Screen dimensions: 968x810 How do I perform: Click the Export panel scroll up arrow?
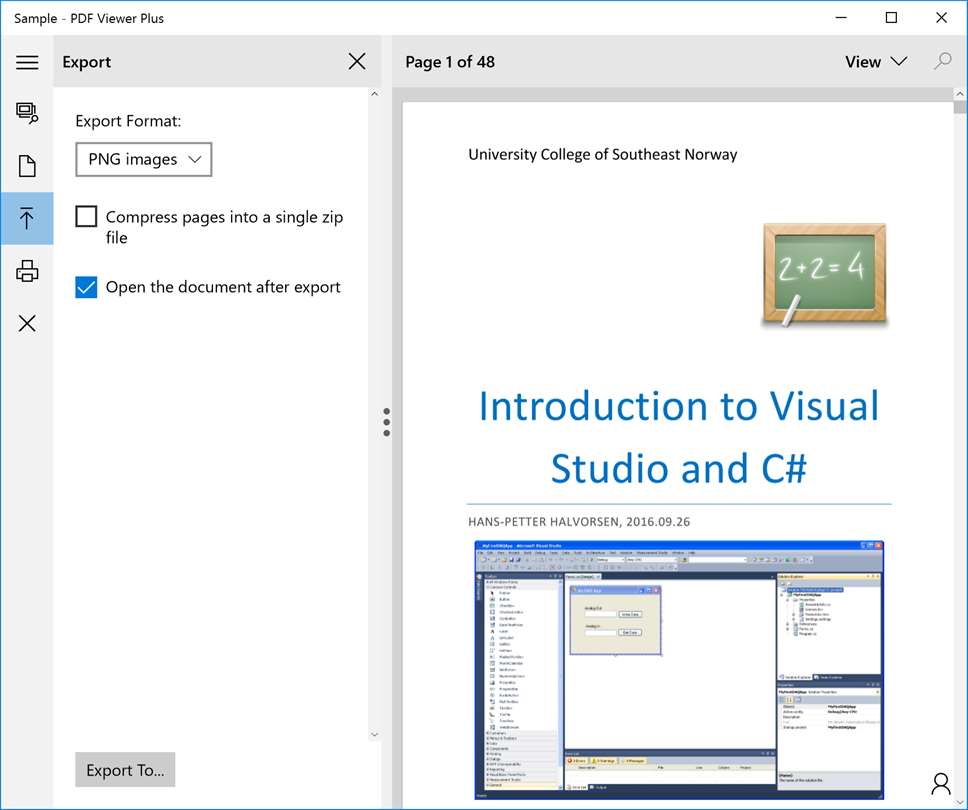[374, 94]
